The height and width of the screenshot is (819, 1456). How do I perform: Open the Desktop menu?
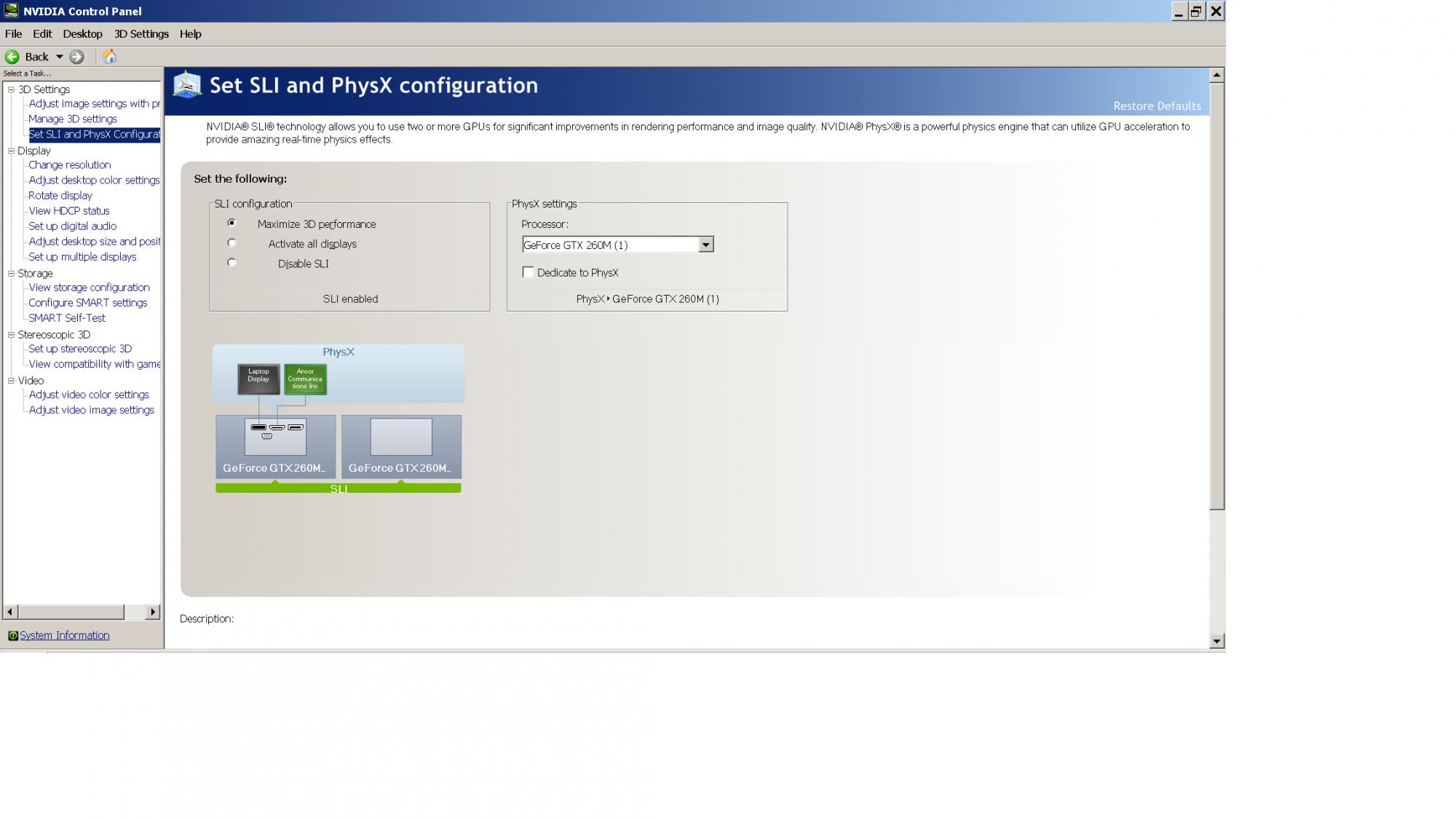tap(82, 34)
